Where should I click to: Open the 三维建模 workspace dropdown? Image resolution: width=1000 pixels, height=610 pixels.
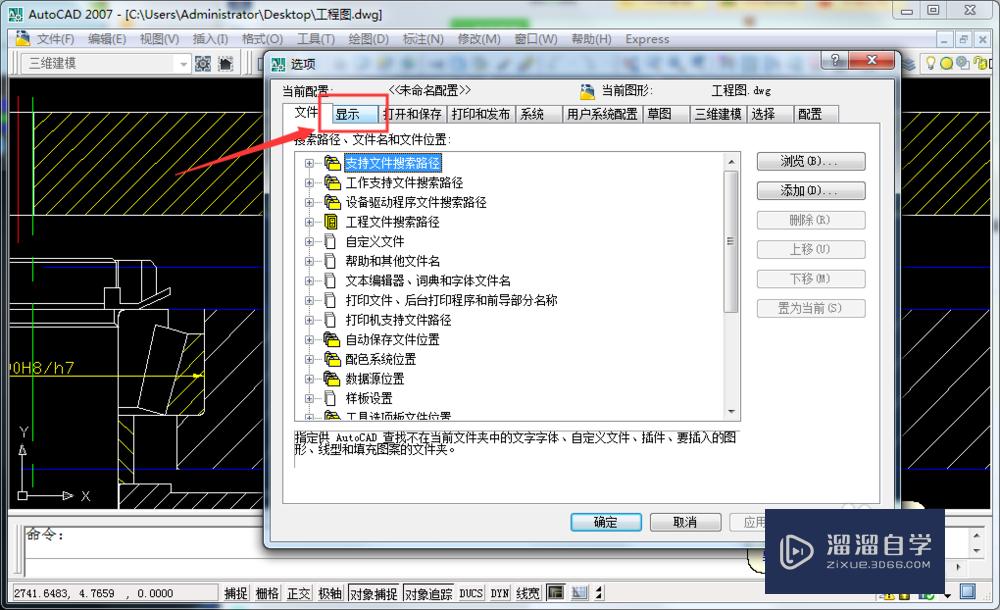coord(184,64)
